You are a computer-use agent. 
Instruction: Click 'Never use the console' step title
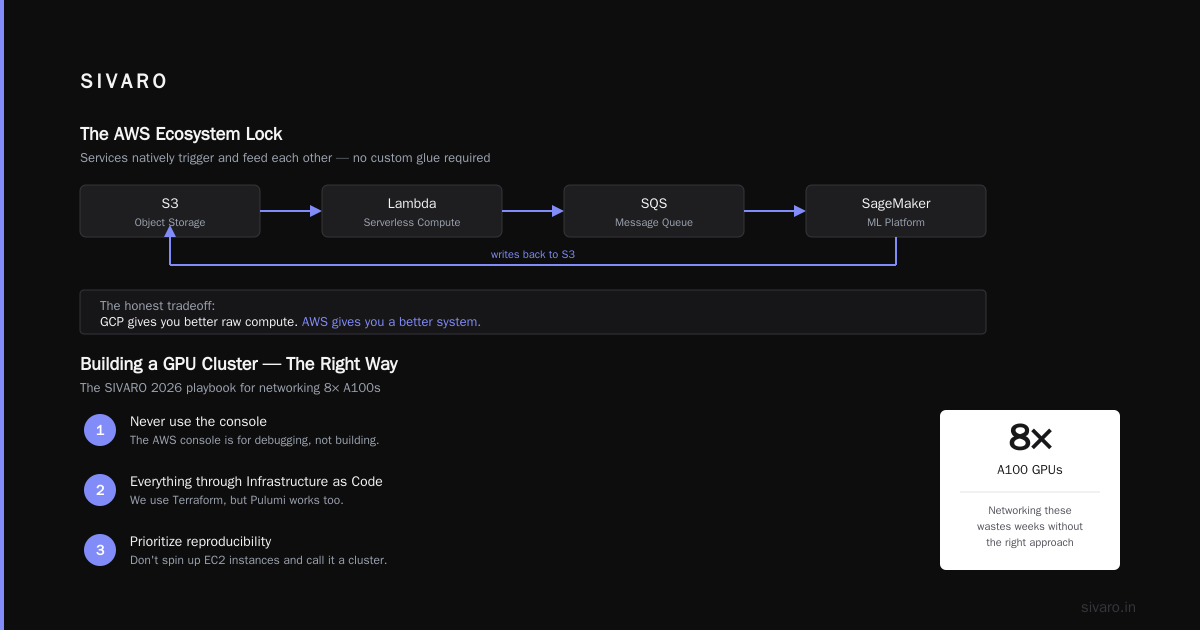[198, 421]
